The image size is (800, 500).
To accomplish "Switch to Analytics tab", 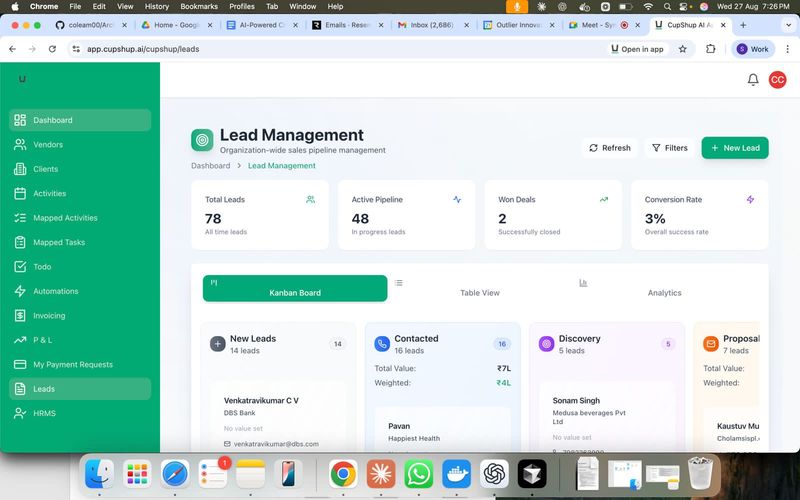I will [x=664, y=288].
